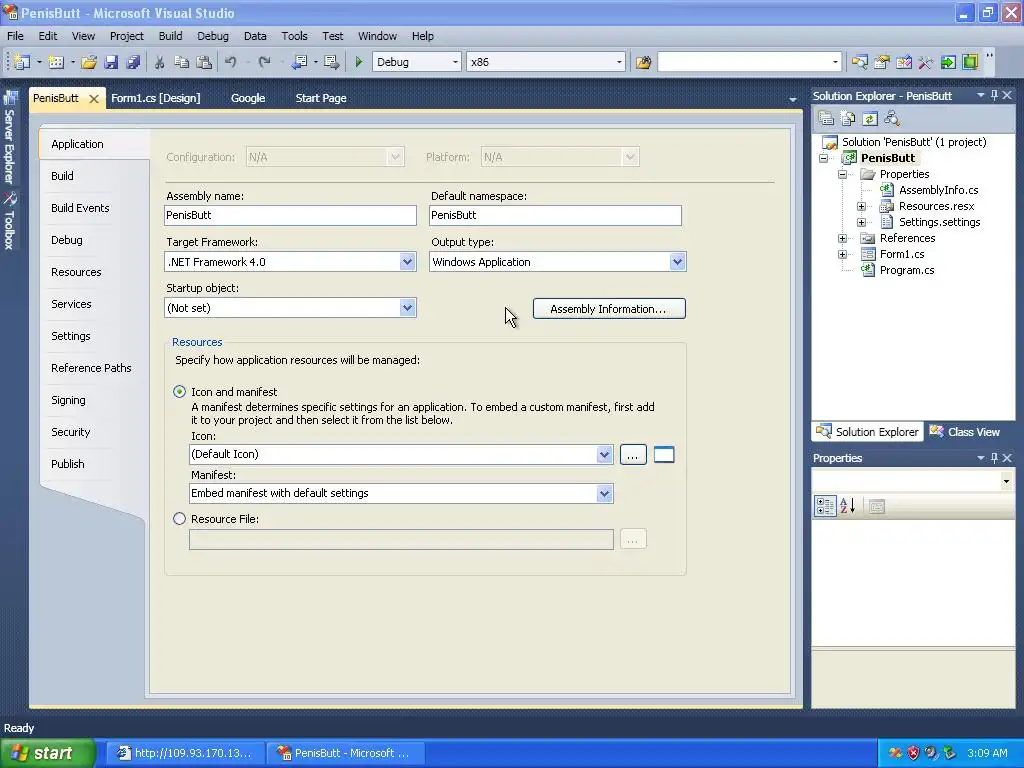Open the Toolbox toolbar icon with crossed tools
The image size is (1024, 768).
925,62
